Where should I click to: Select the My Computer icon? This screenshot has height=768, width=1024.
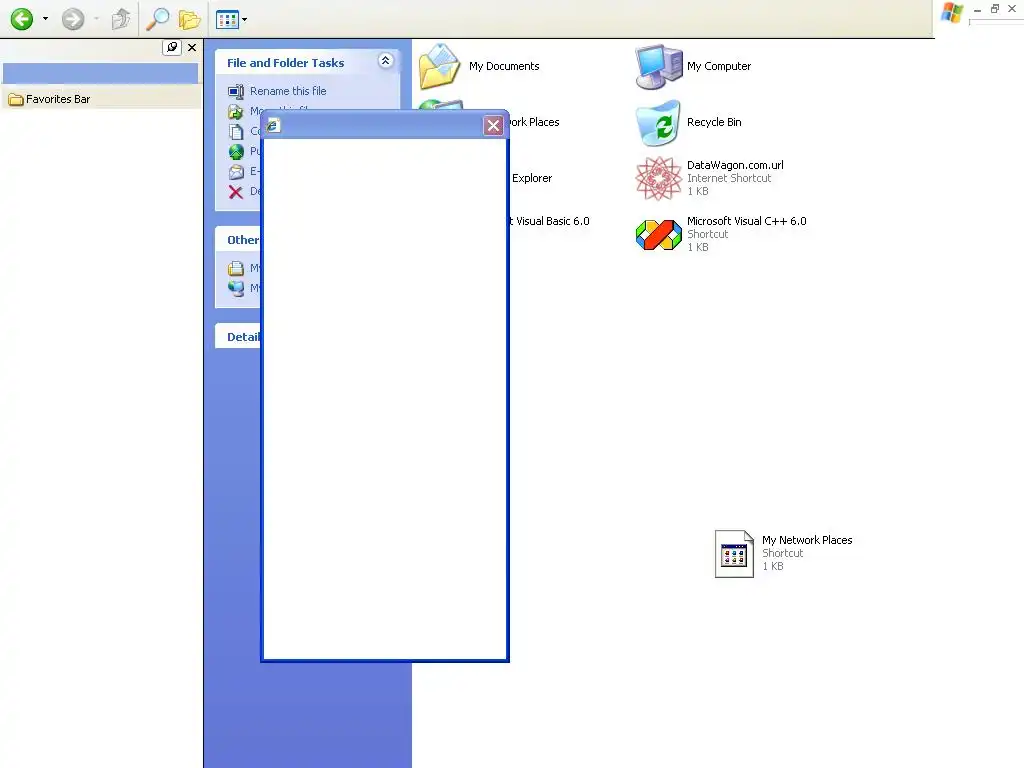pos(658,67)
